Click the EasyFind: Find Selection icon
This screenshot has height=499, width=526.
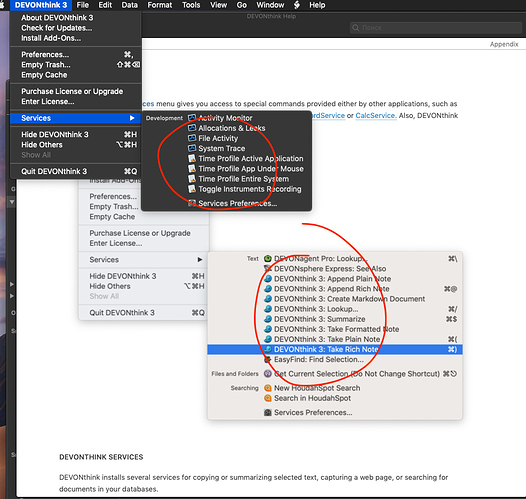click(267, 359)
